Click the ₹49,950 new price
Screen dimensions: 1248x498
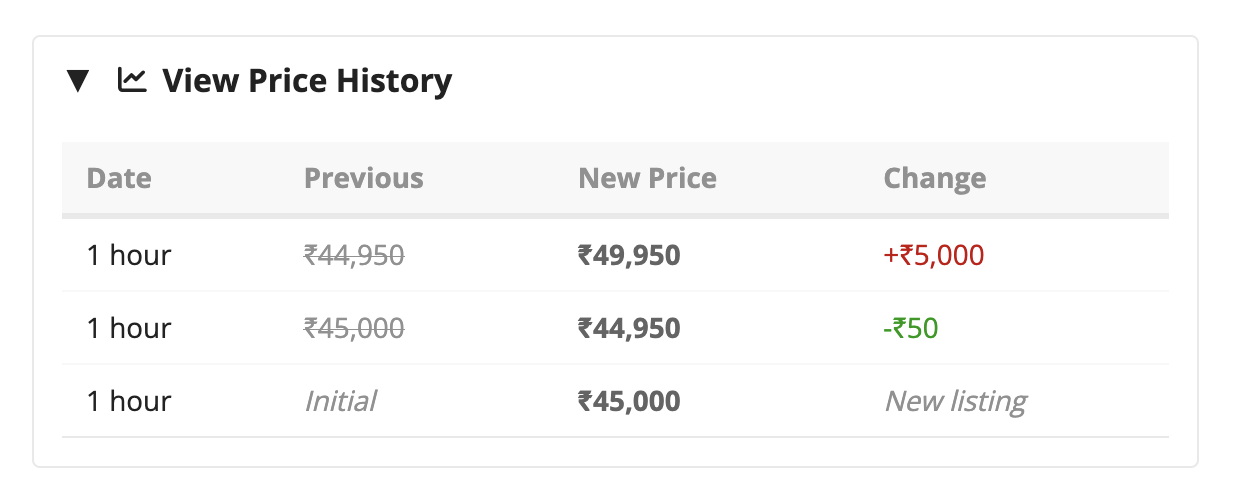[629, 255]
